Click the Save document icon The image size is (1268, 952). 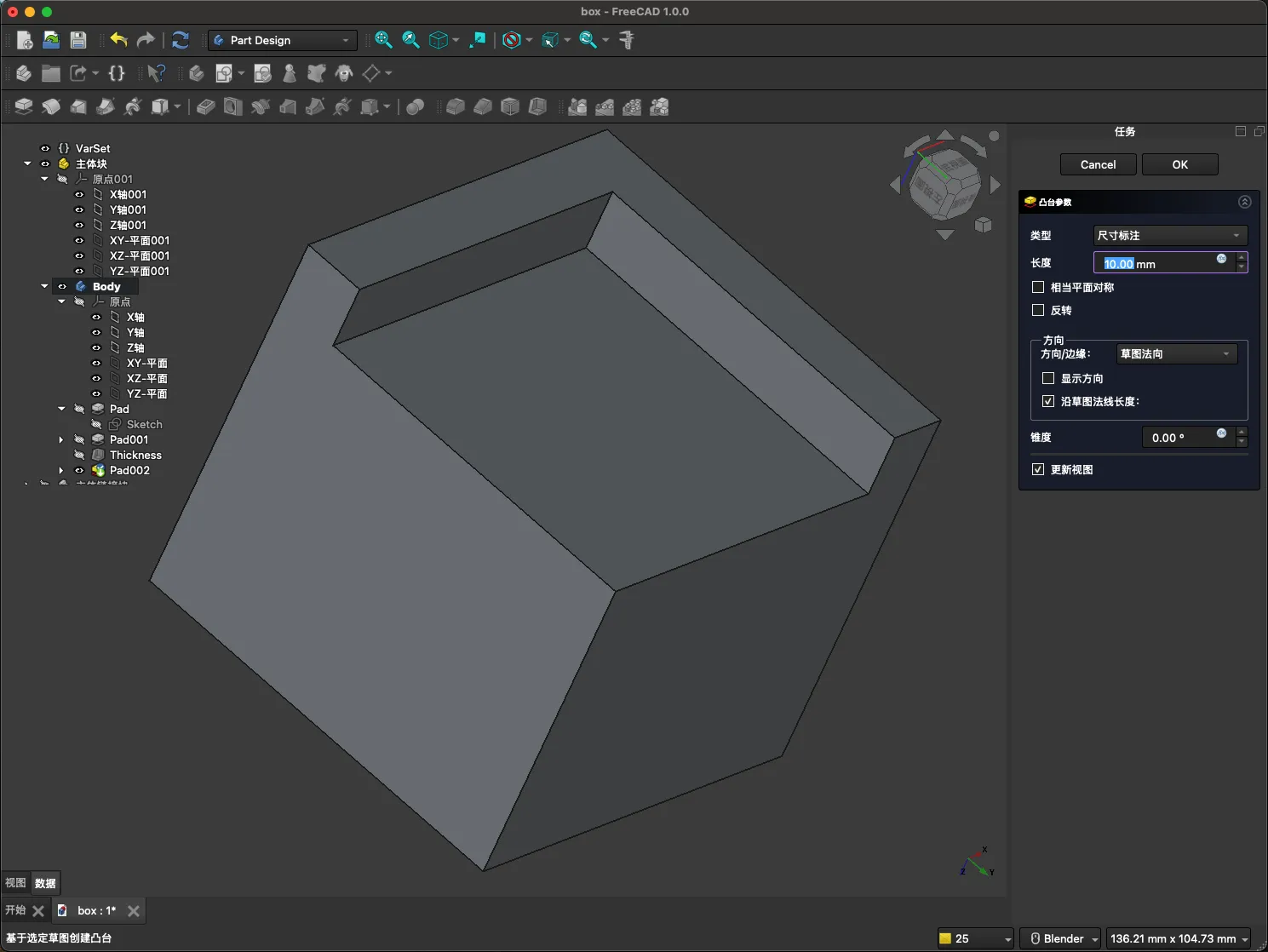click(78, 40)
